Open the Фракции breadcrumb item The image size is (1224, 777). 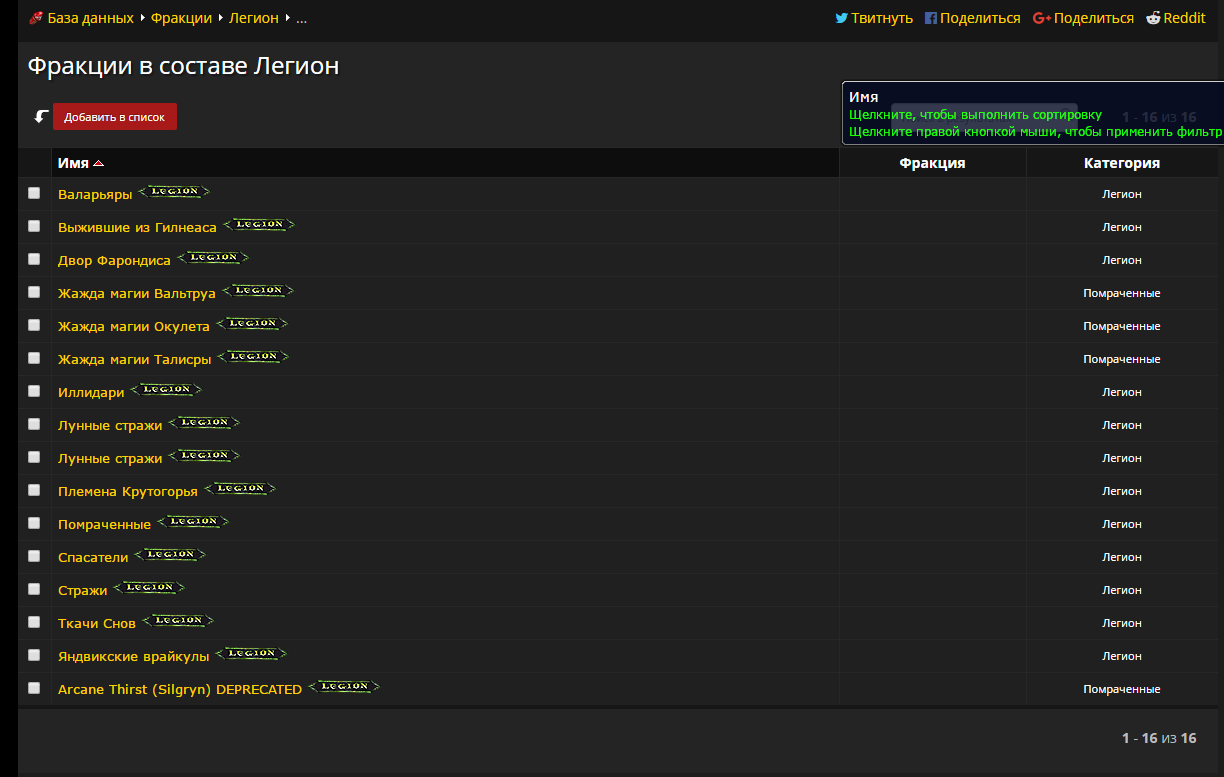(x=181, y=18)
